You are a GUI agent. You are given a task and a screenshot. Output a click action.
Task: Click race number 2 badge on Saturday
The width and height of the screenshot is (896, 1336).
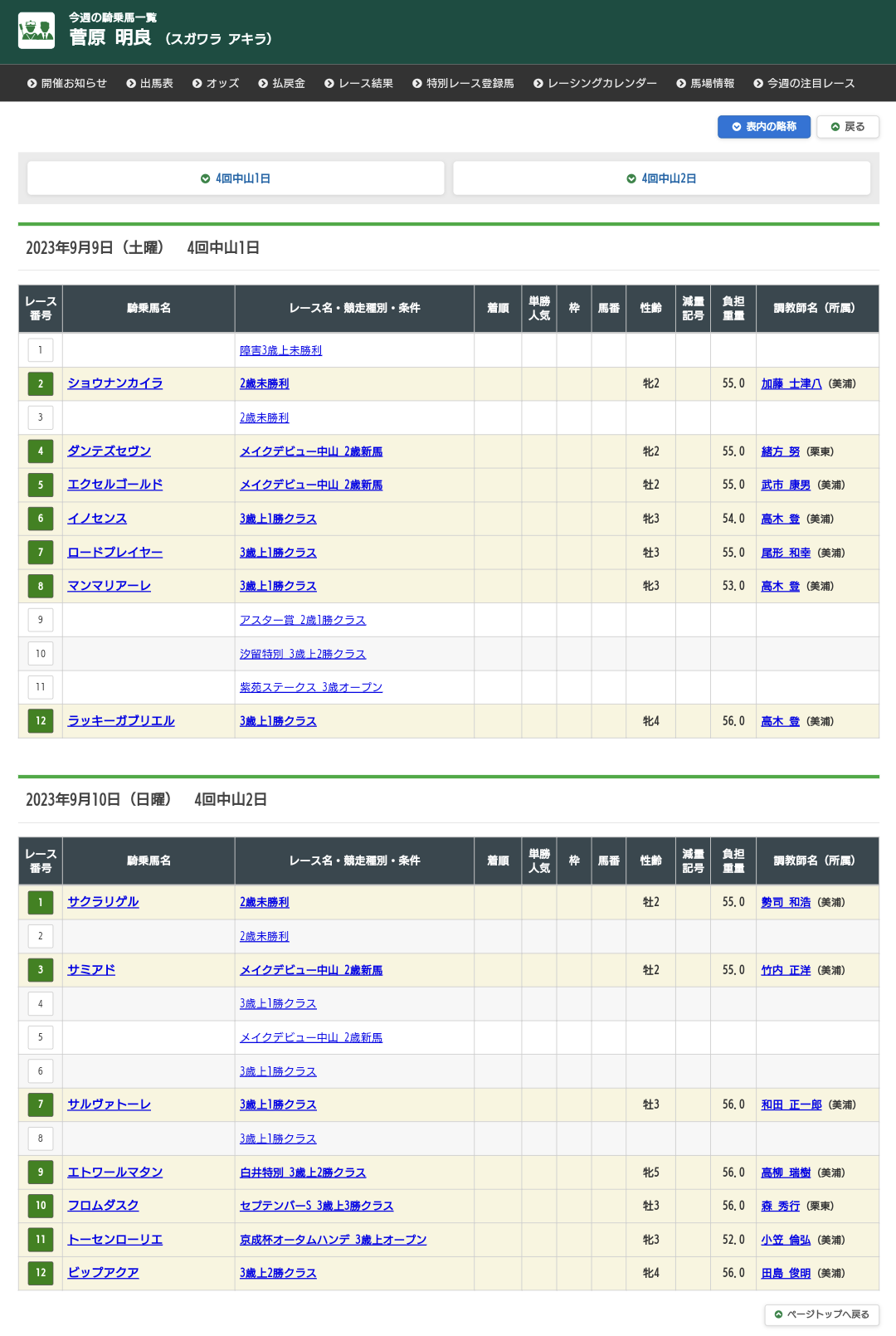point(41,383)
